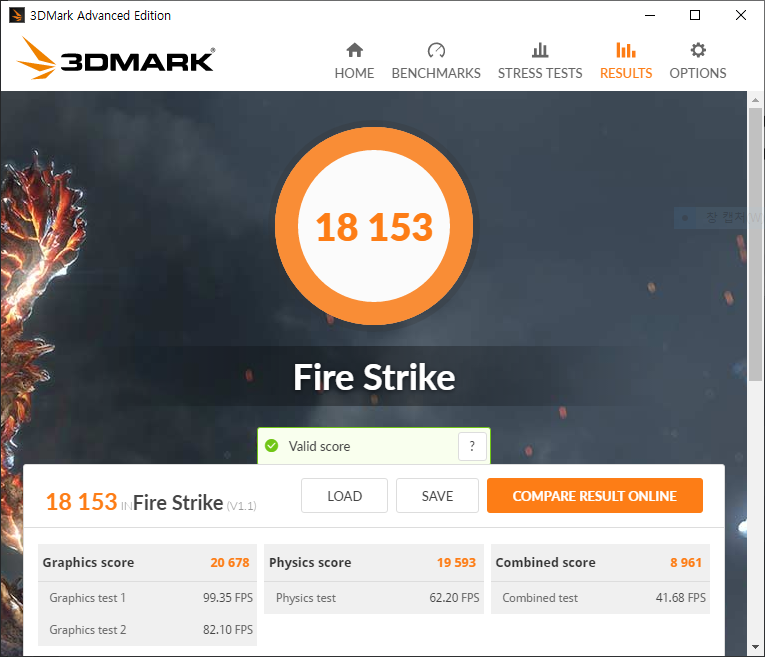Open the OPTIONS tab
Image resolution: width=765 pixels, height=657 pixels.
click(x=698, y=73)
